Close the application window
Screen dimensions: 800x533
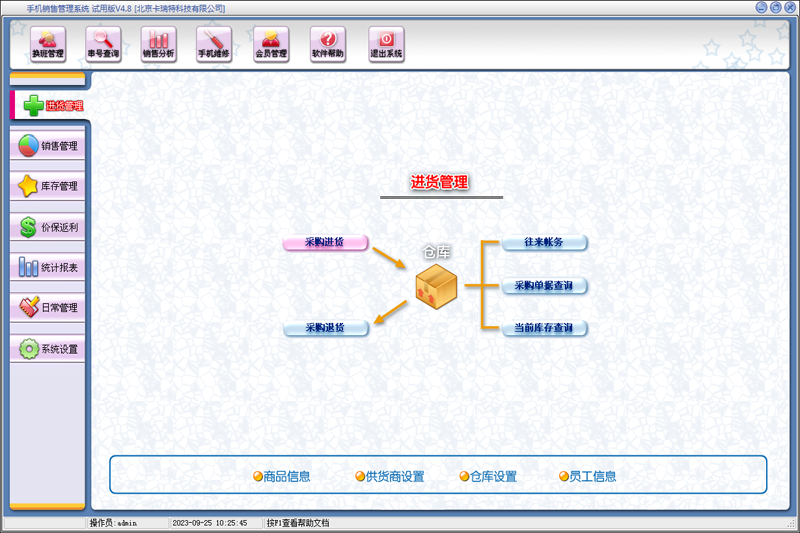pyautogui.click(x=790, y=7)
